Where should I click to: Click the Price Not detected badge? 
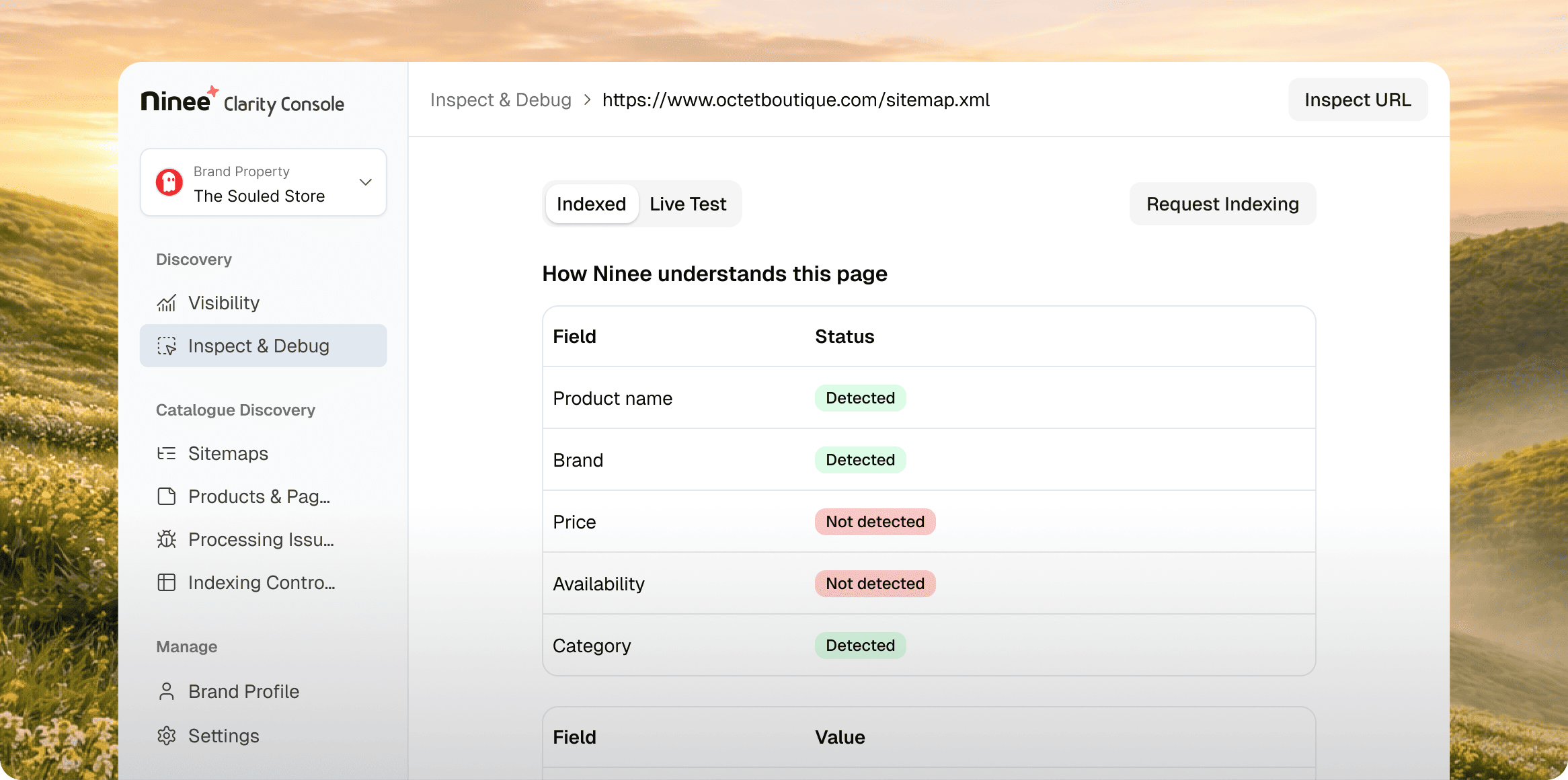coord(874,522)
